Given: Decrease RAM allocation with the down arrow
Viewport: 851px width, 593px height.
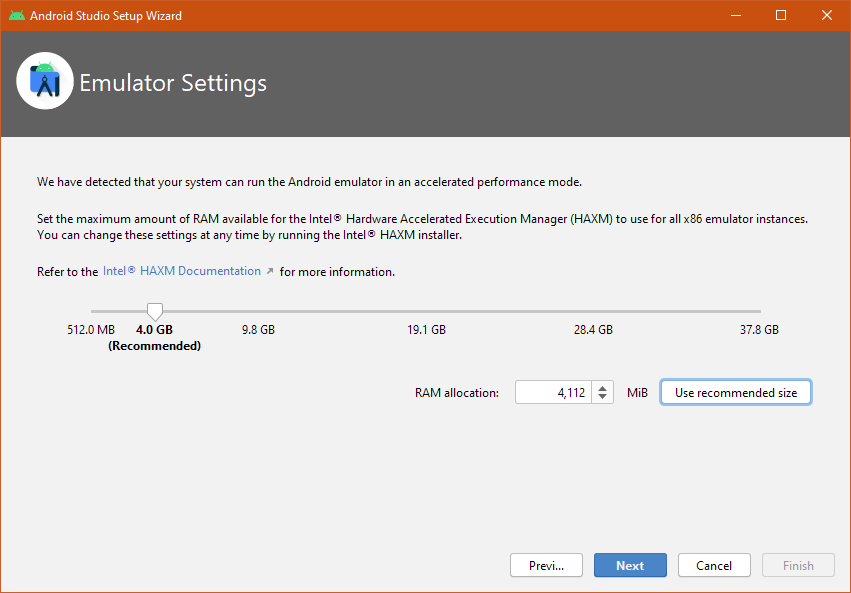Looking at the screenshot, I should click(602, 398).
